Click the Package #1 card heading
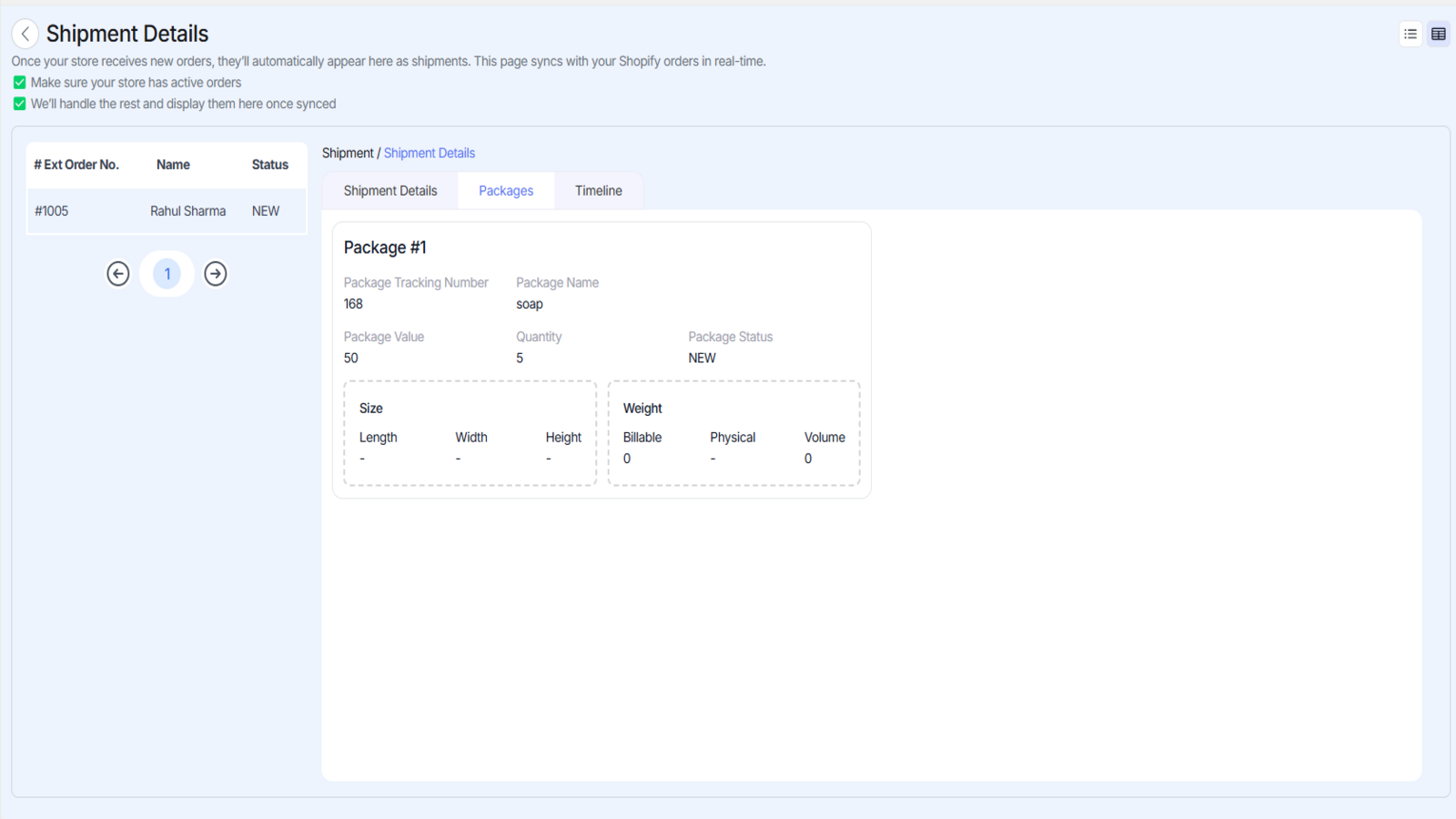The height and width of the screenshot is (819, 1456). point(385,248)
